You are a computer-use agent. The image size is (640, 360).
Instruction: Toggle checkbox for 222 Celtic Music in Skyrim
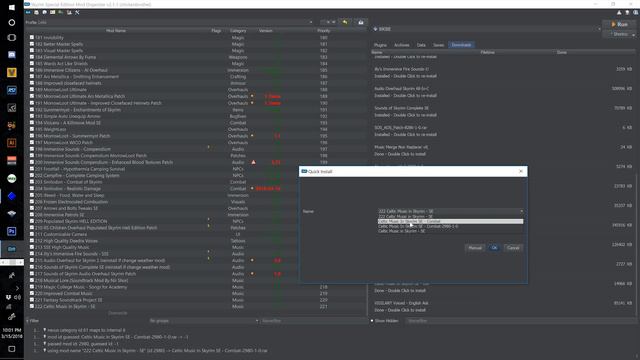click(x=32, y=306)
